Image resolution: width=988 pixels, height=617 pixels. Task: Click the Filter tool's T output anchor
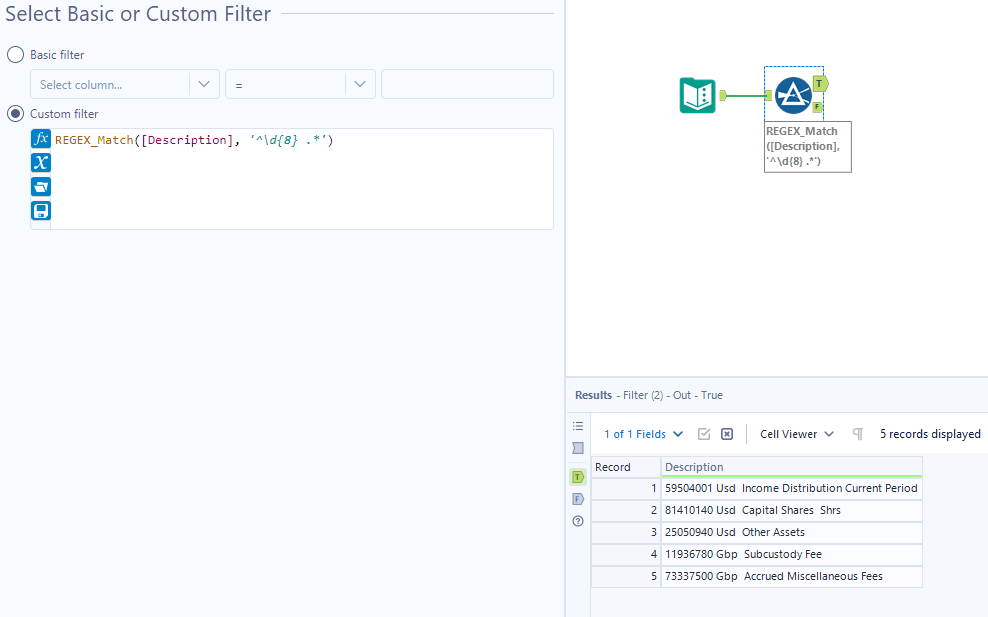click(819, 83)
